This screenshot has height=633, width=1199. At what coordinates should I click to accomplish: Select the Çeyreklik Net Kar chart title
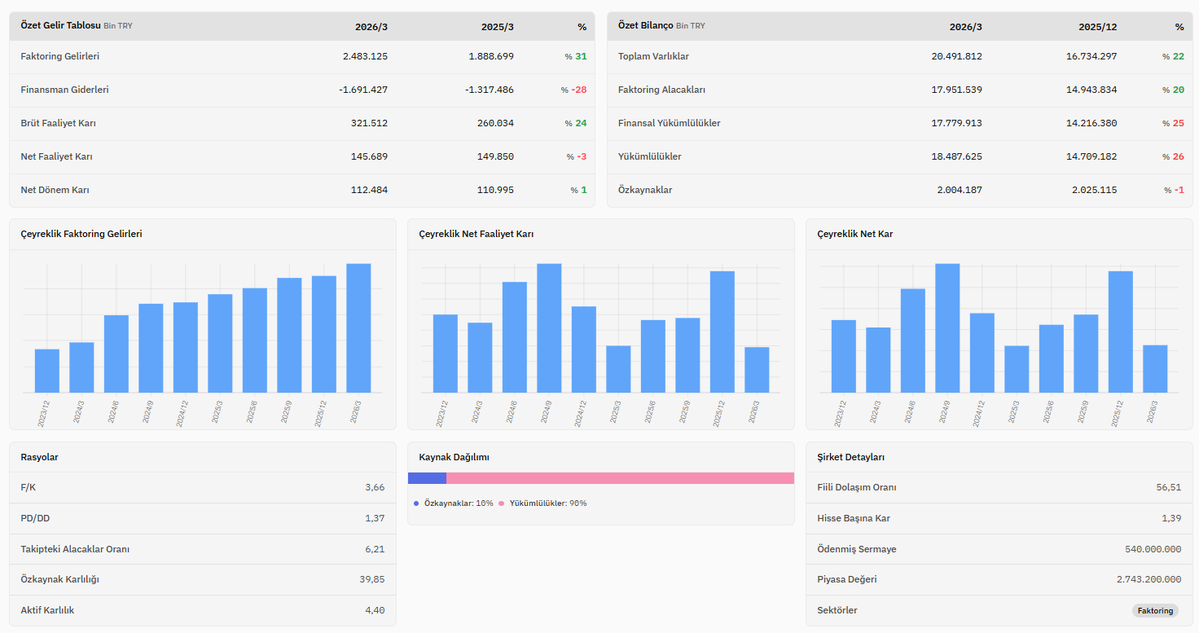point(855,234)
